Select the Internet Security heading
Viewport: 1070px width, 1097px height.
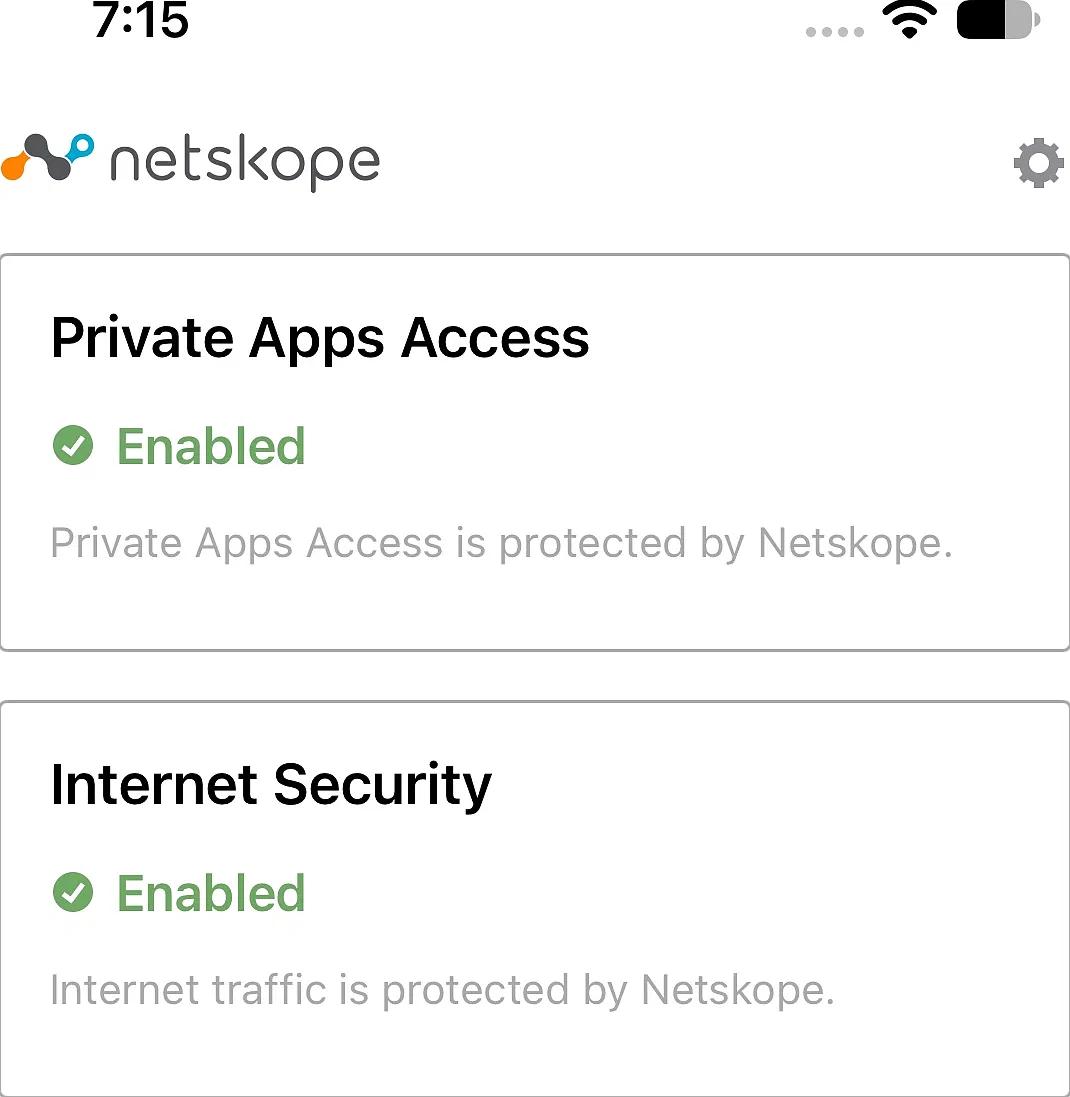271,786
